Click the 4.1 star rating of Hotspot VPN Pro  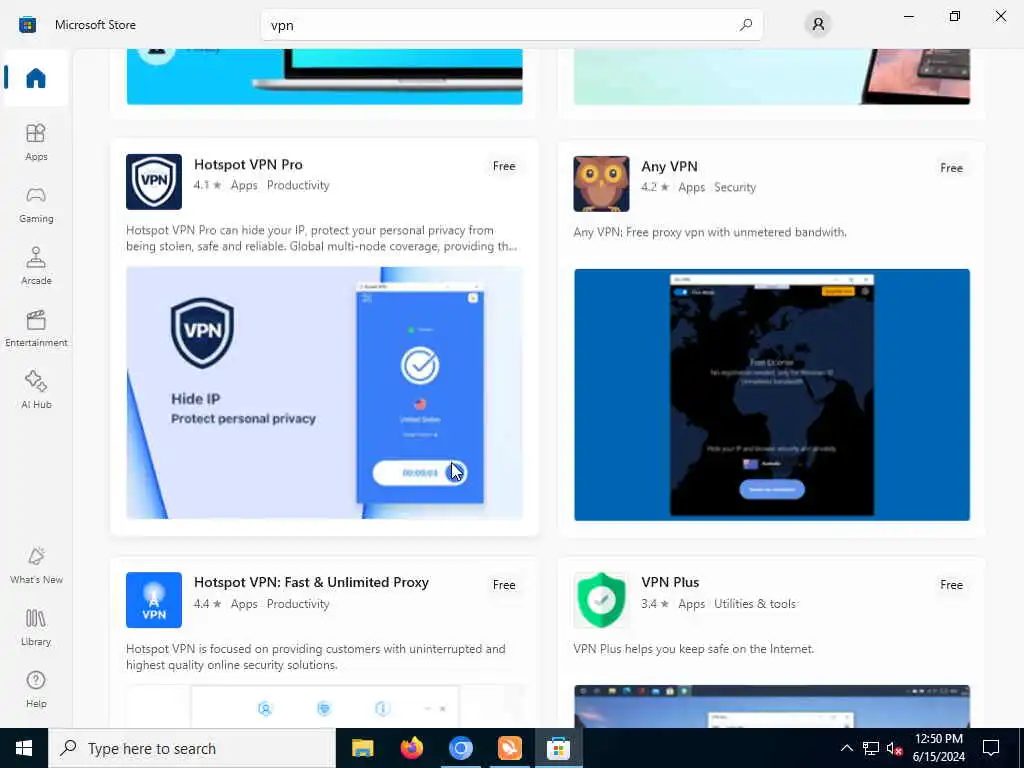[x=208, y=185]
